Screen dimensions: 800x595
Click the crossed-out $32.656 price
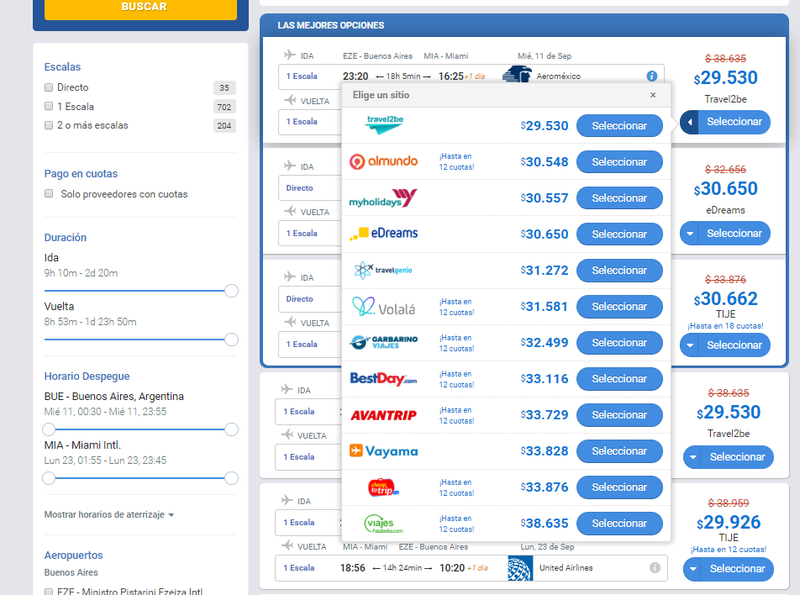point(726,169)
